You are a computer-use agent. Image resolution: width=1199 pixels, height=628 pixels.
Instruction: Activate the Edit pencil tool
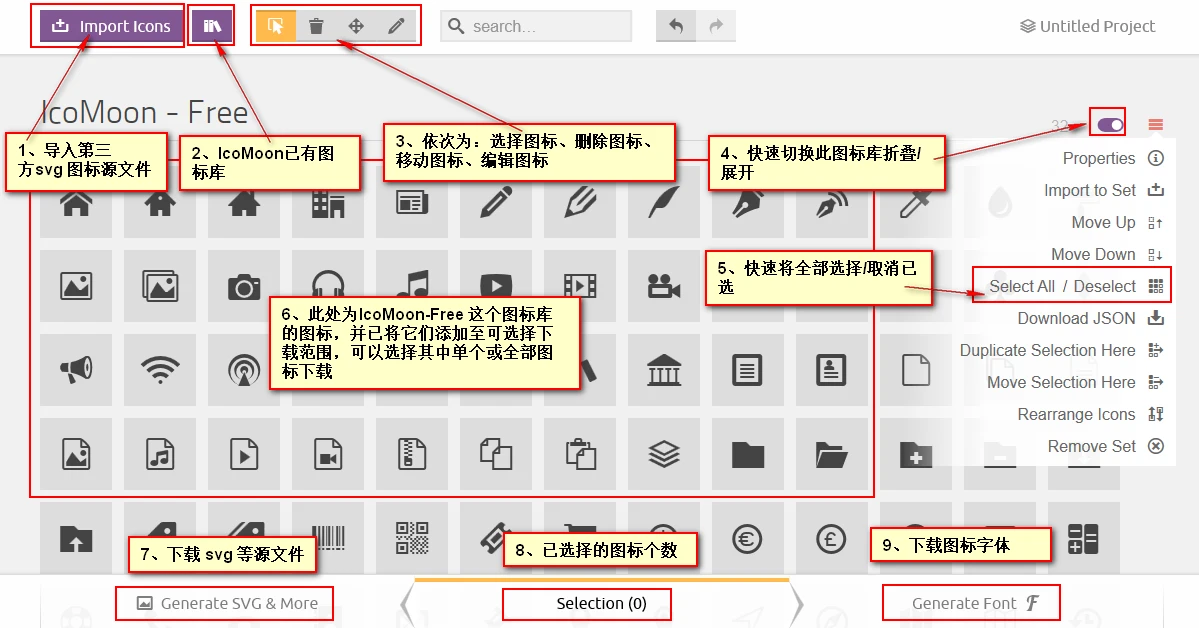[x=396, y=26]
